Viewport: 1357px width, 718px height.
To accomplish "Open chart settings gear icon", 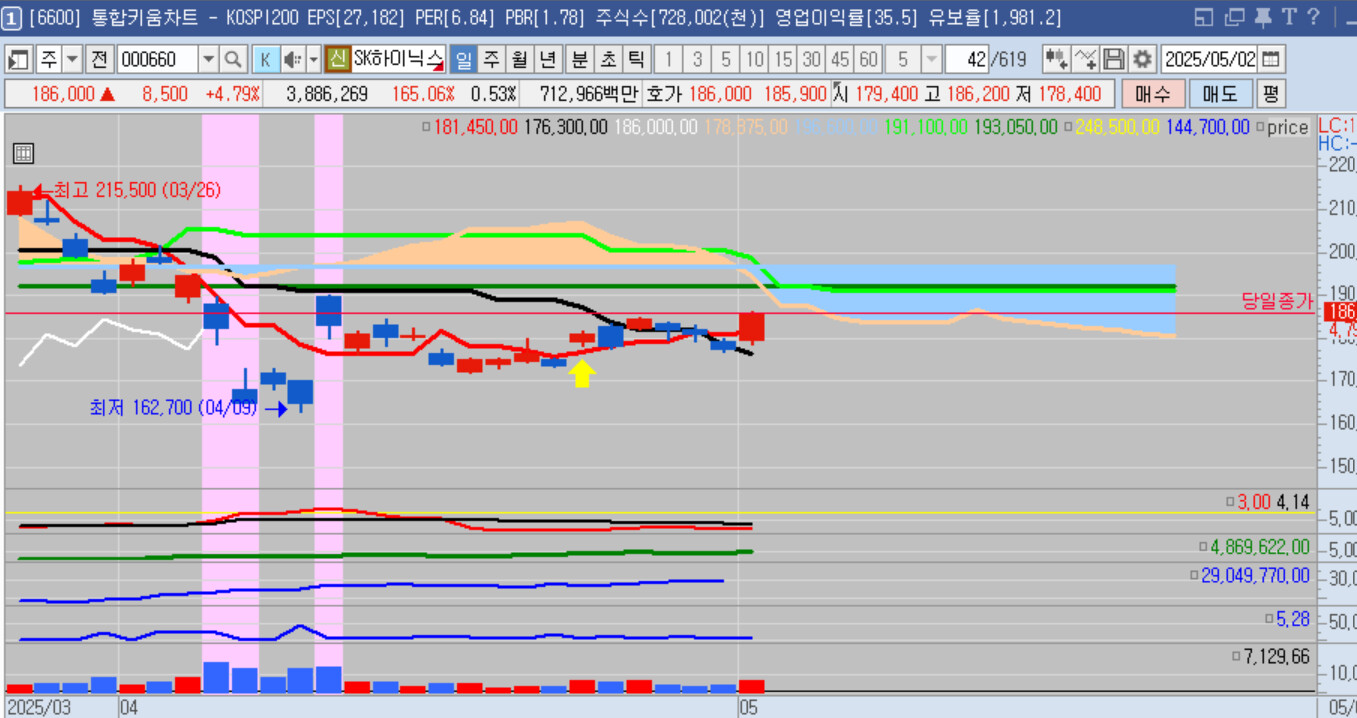I will (x=1142, y=59).
